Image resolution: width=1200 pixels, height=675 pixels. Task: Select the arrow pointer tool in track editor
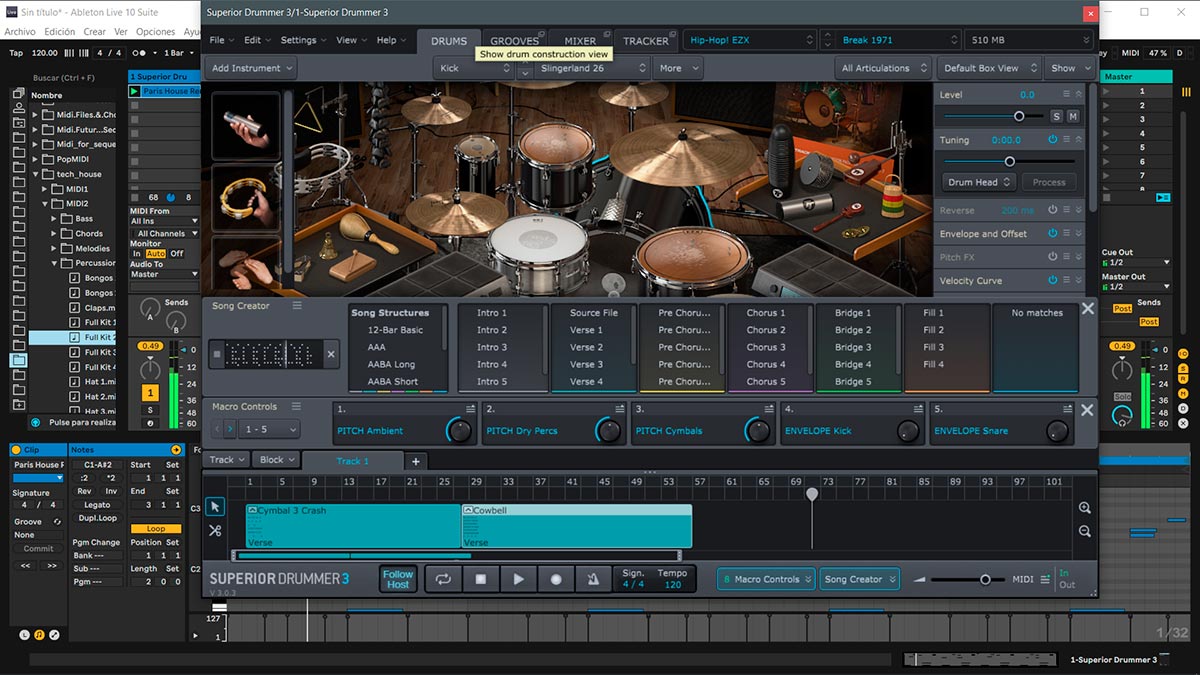215,508
